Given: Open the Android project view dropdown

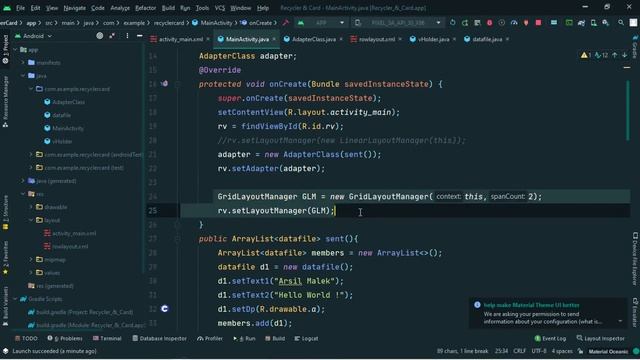Looking at the screenshot, I should pyautogui.click(x=33, y=36).
